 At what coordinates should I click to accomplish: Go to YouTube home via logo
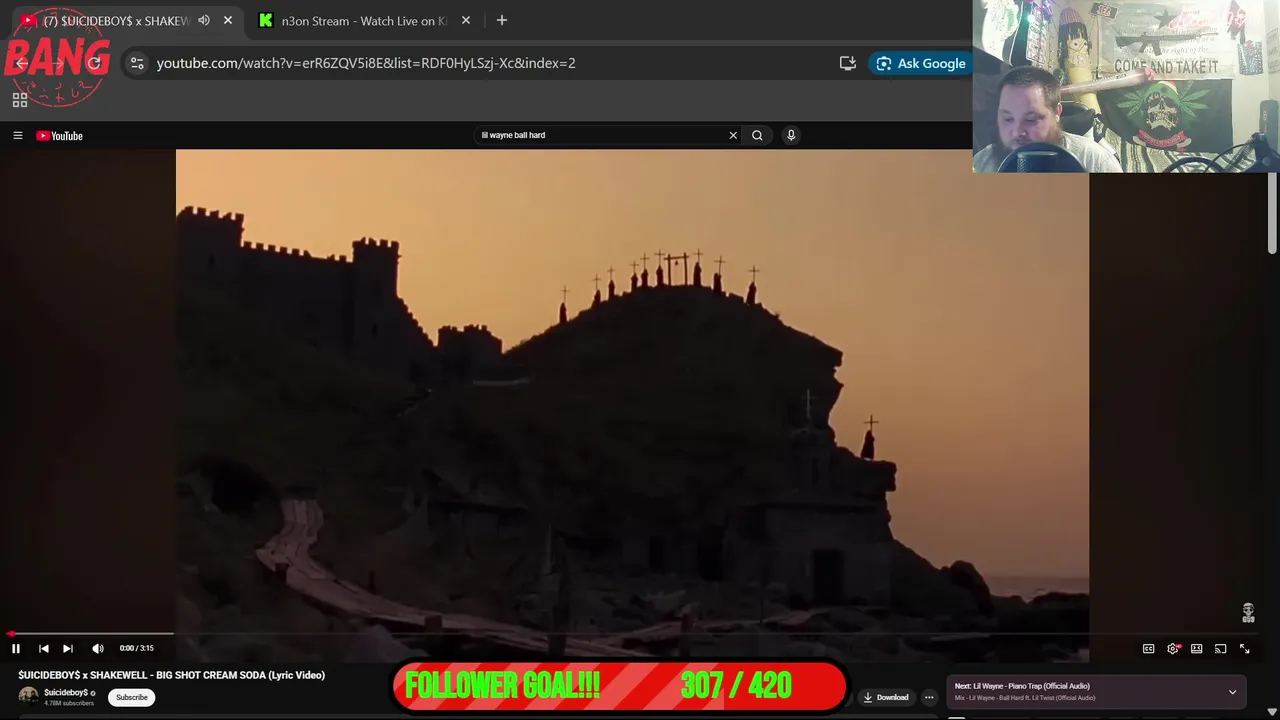coord(60,135)
